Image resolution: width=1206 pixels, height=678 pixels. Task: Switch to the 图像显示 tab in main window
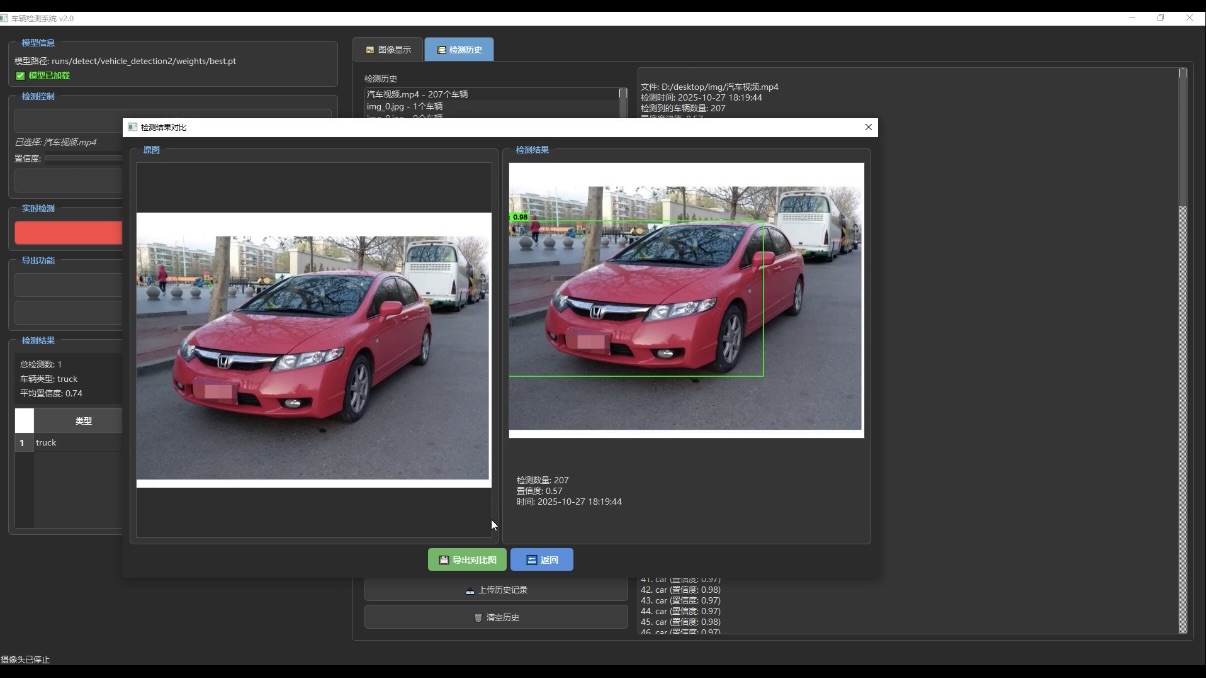pyautogui.click(x=388, y=49)
